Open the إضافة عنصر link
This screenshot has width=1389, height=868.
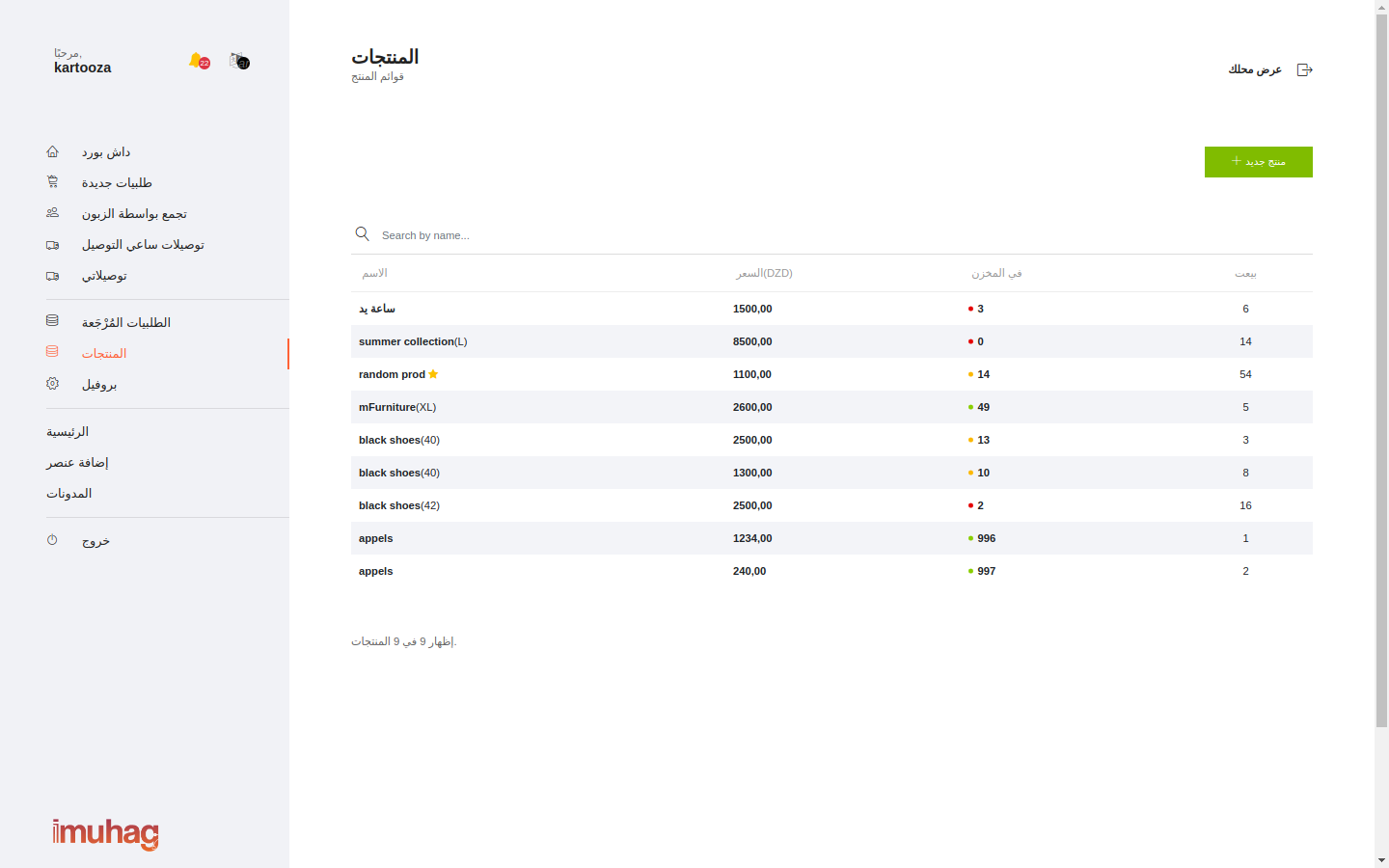point(77,463)
